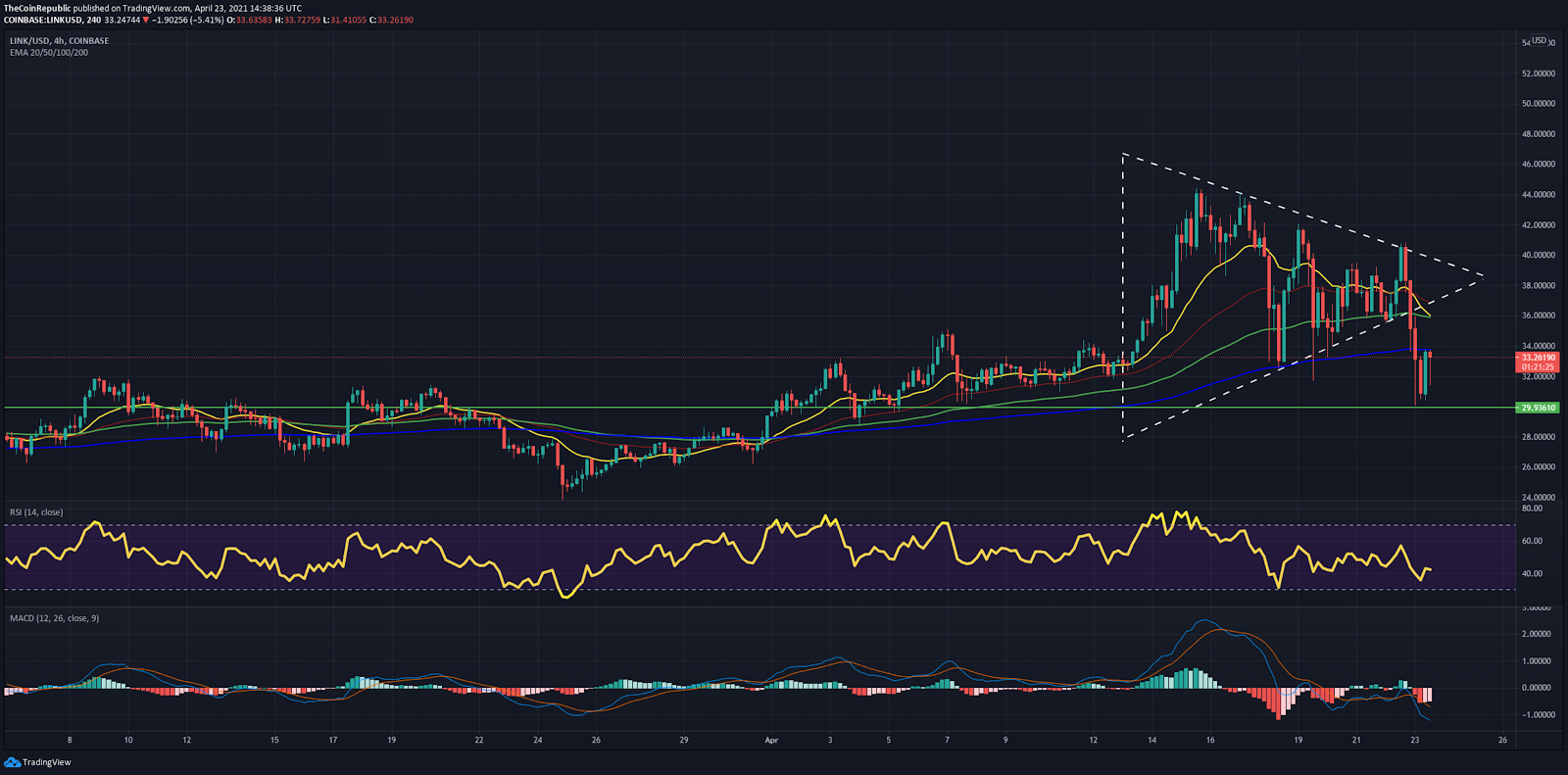Screen dimensions: 1568x775
Task: Click the LINK/USD, 4h, COINBASE chart title
Action: [x=60, y=41]
